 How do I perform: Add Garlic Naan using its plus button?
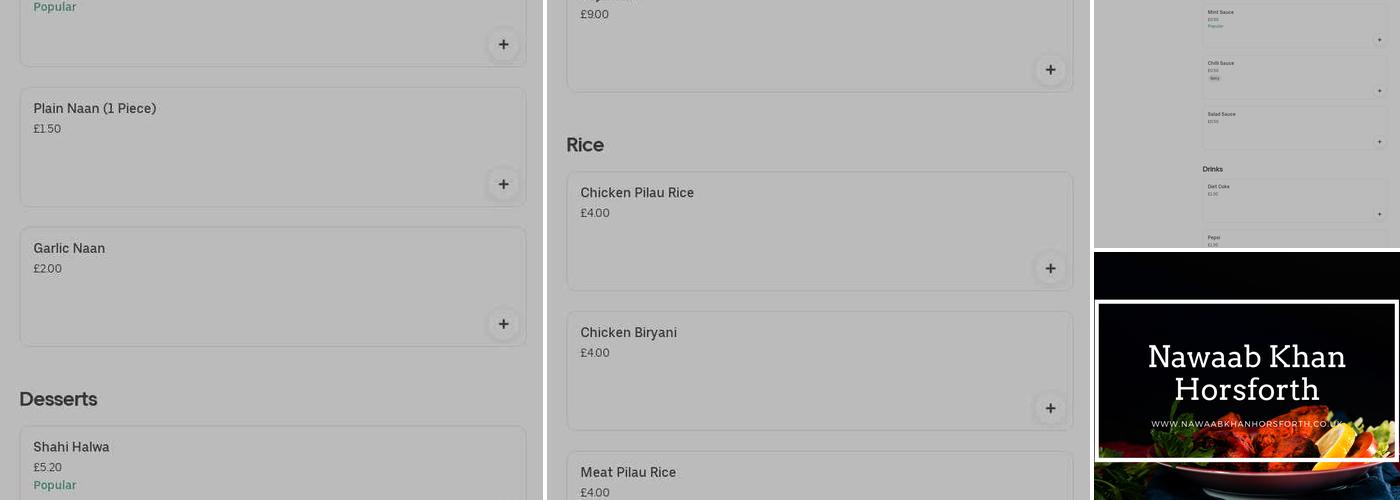click(x=503, y=324)
